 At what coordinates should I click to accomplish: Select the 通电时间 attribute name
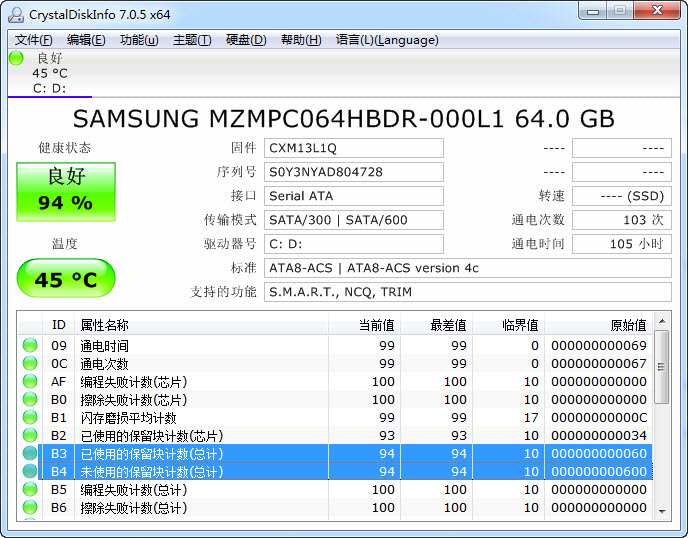point(104,346)
